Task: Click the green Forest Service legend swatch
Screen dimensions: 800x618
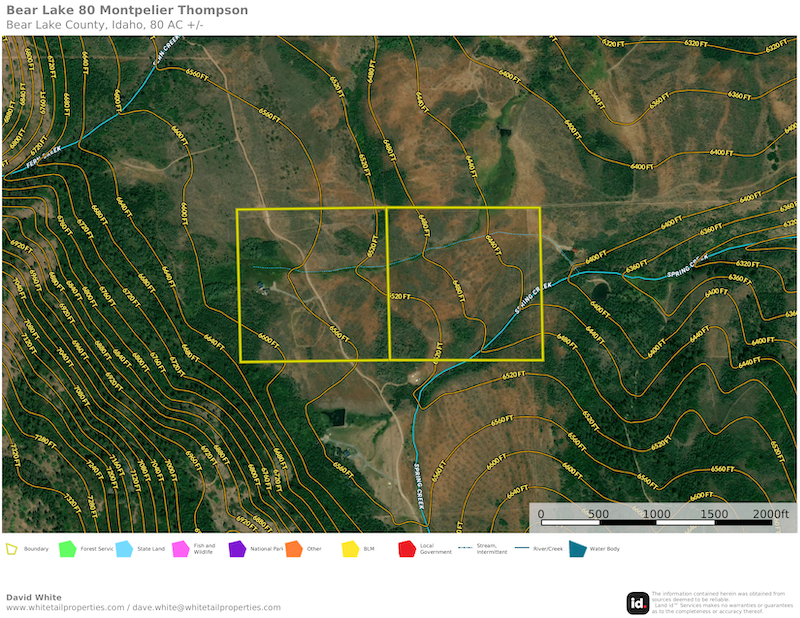Action: click(67, 549)
